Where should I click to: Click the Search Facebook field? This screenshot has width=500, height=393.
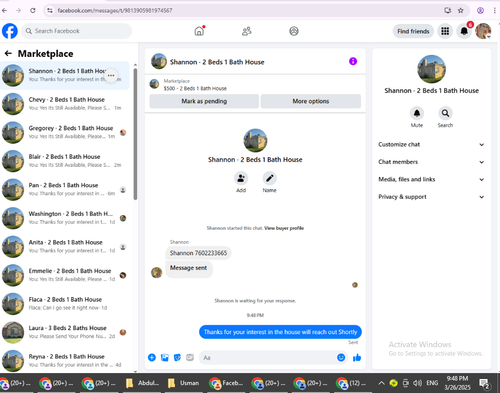[77, 31]
